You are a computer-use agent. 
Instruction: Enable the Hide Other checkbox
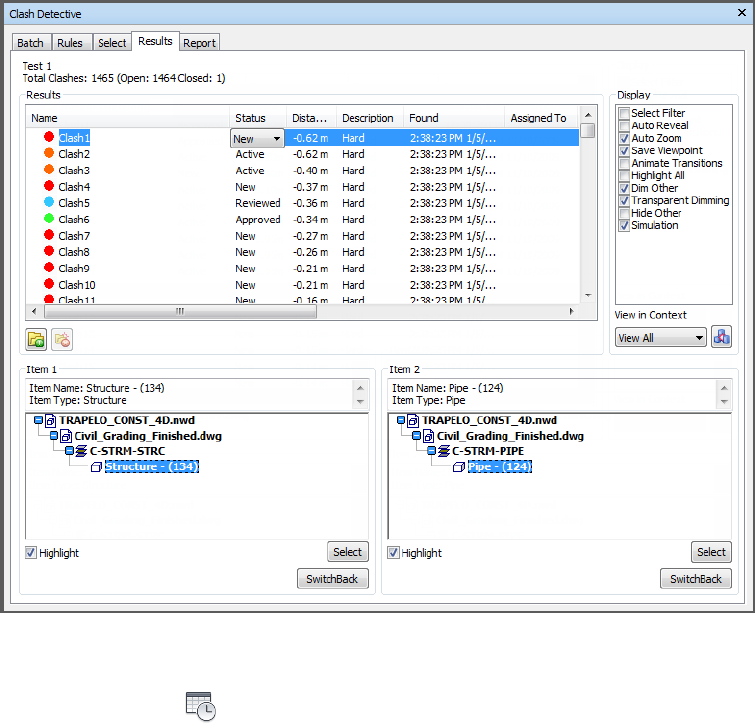624,213
